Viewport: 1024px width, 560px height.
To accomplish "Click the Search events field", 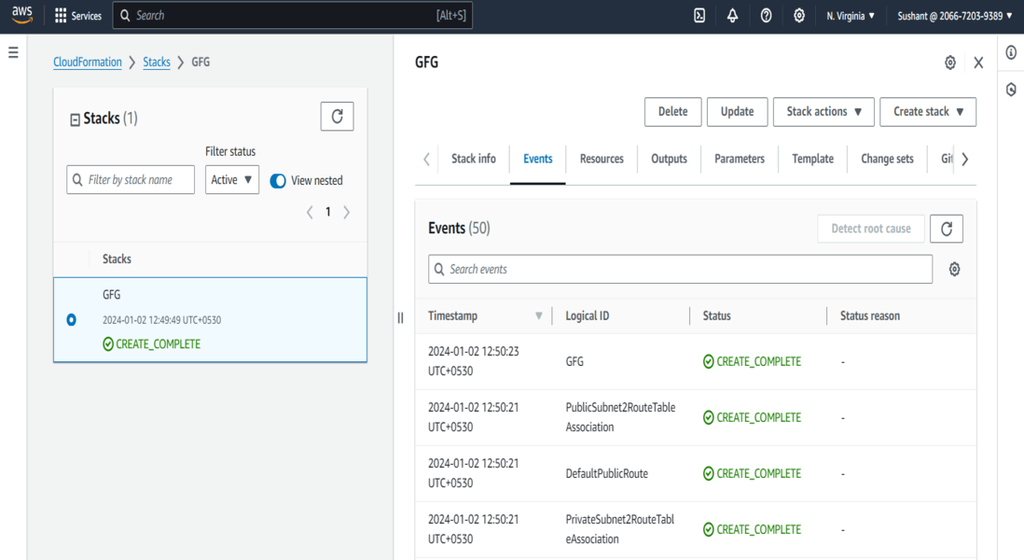I will click(x=680, y=269).
